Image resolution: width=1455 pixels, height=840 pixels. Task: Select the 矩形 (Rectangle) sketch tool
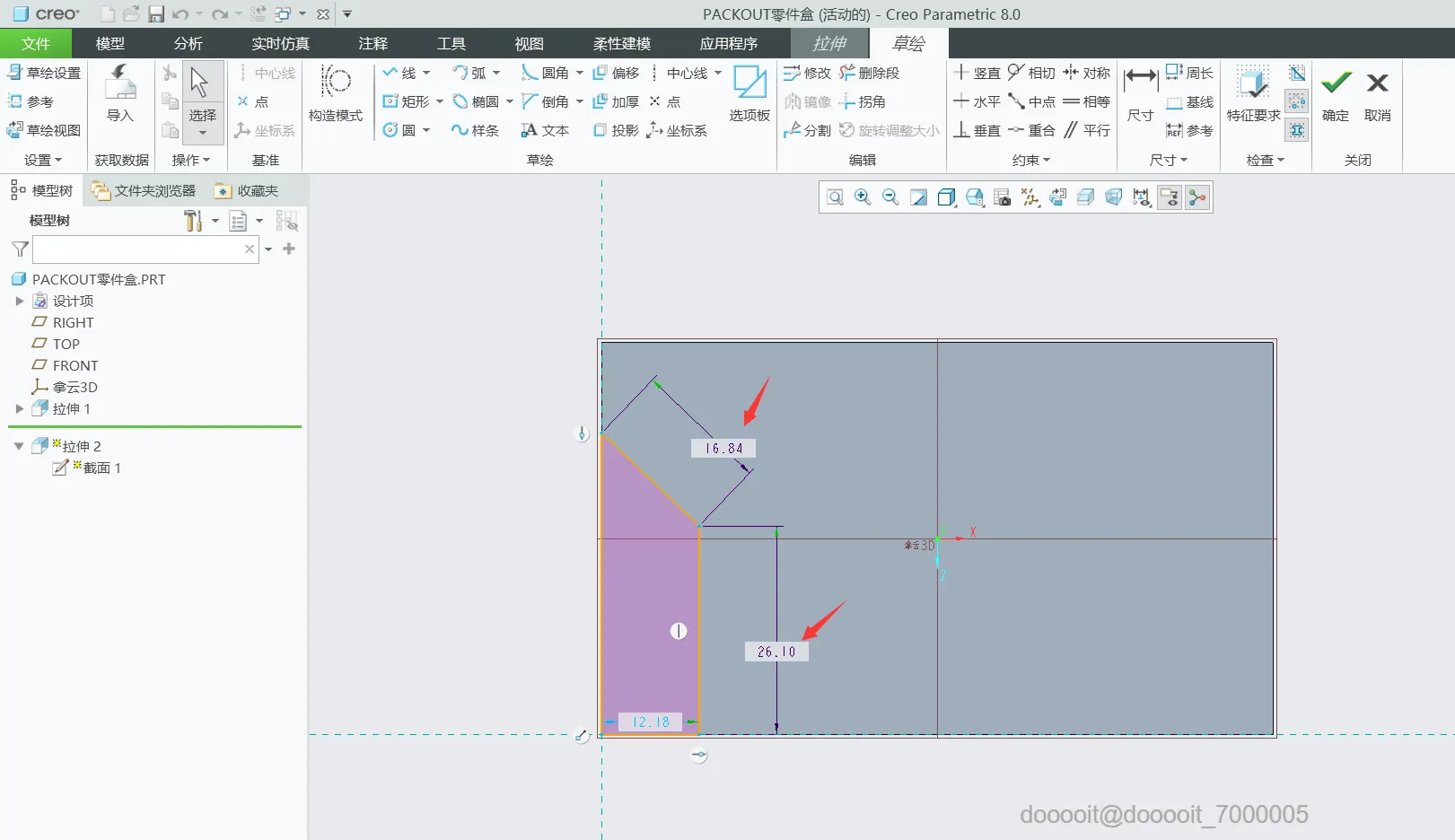[406, 101]
